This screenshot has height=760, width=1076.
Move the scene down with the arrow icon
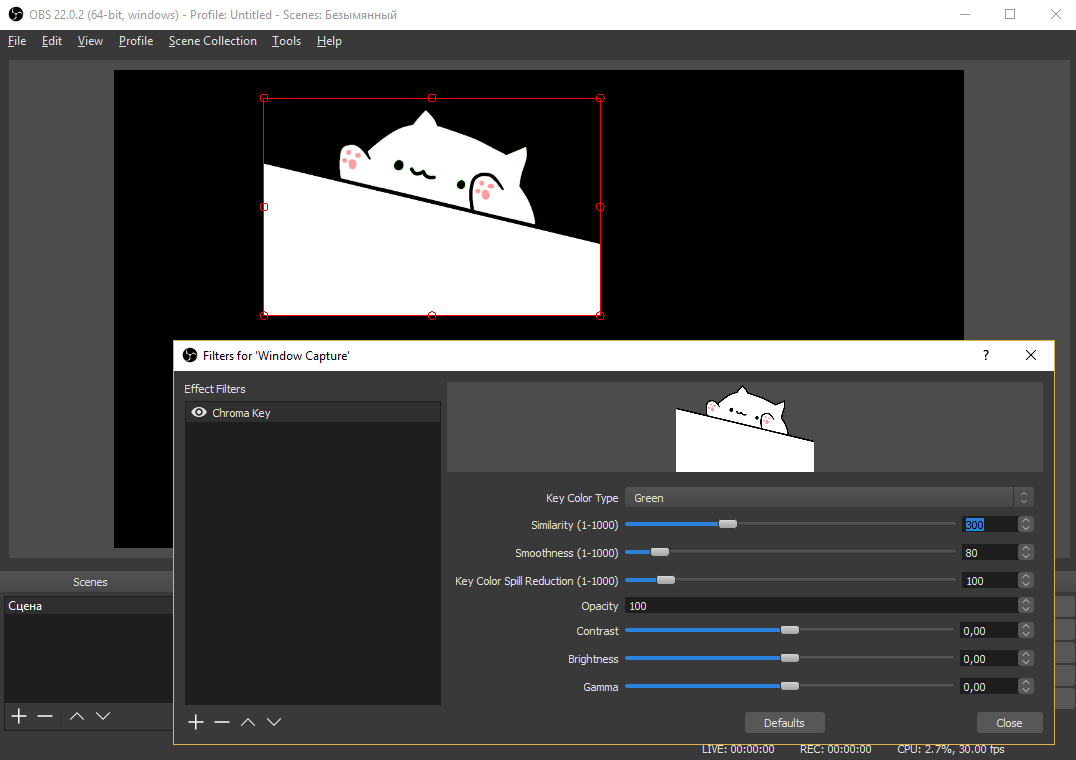point(103,716)
